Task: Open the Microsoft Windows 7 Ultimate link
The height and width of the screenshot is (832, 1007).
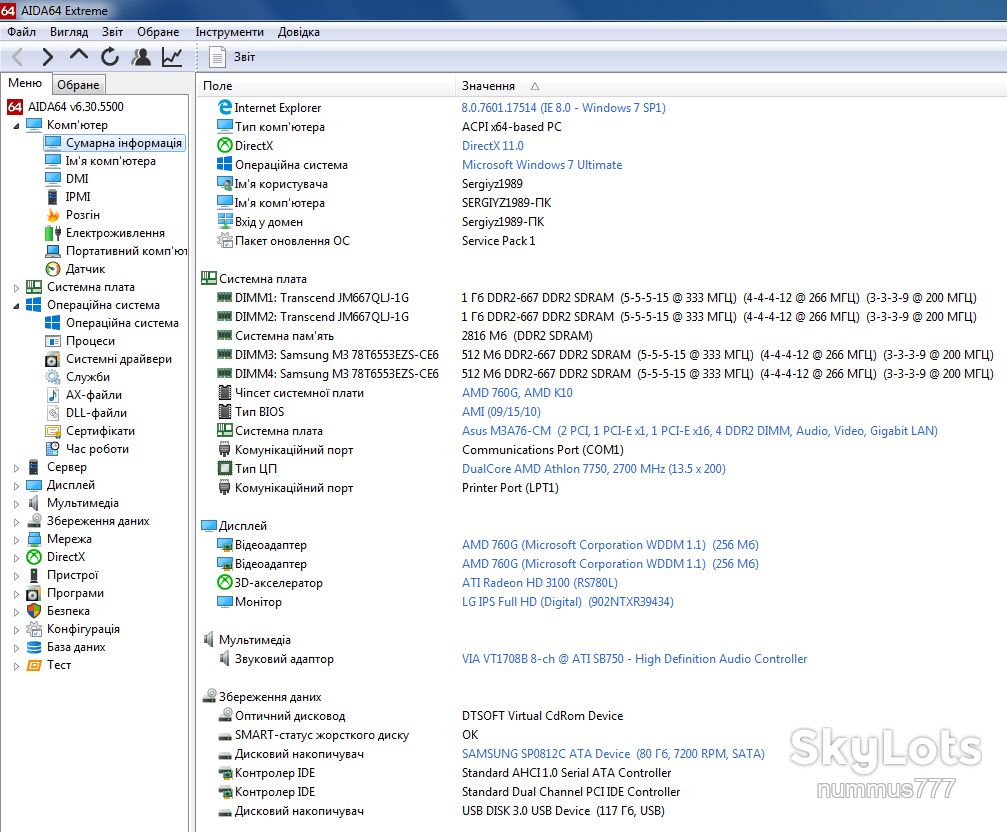Action: pos(542,165)
